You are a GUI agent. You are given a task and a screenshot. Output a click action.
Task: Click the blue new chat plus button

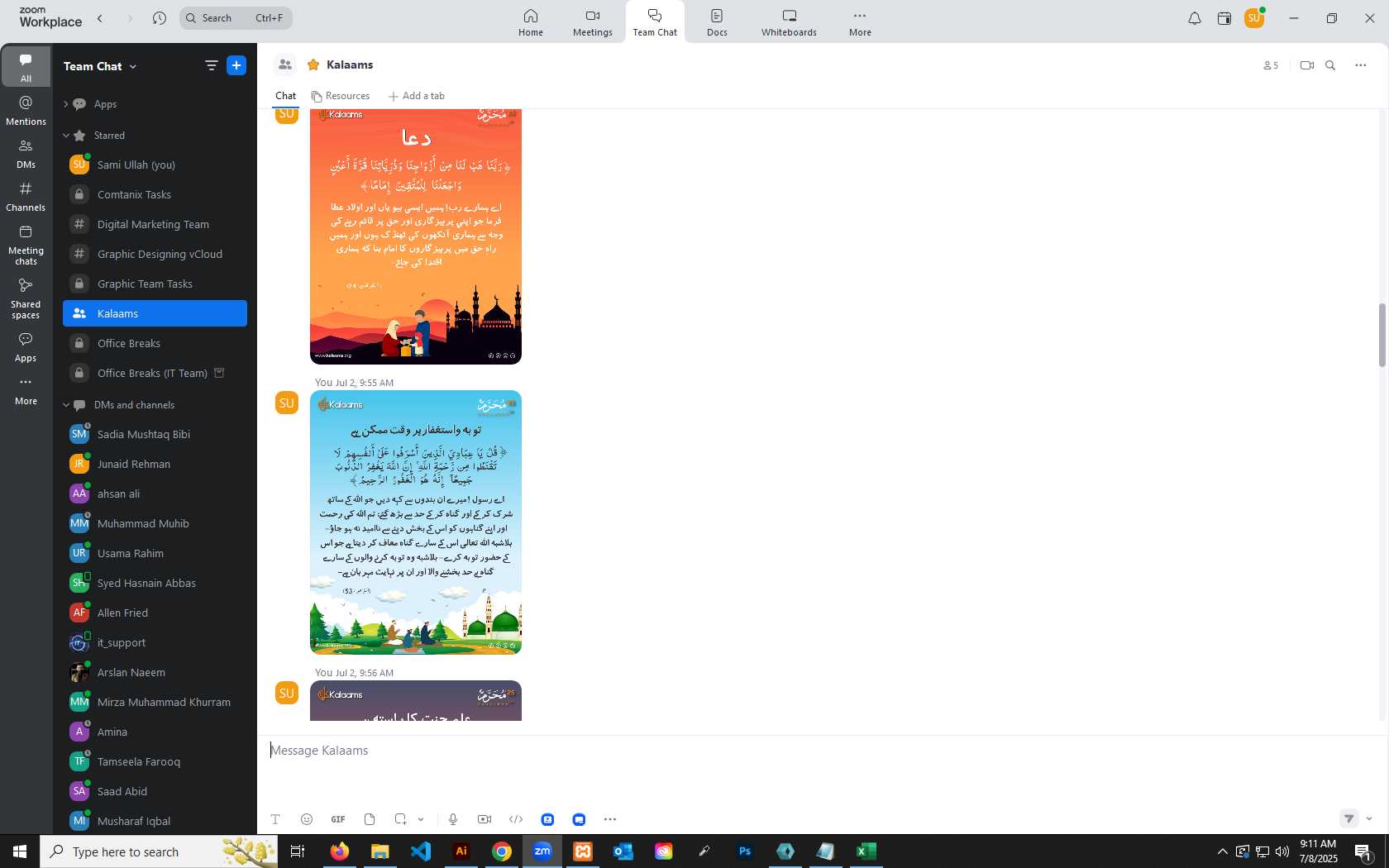pyautogui.click(x=236, y=65)
